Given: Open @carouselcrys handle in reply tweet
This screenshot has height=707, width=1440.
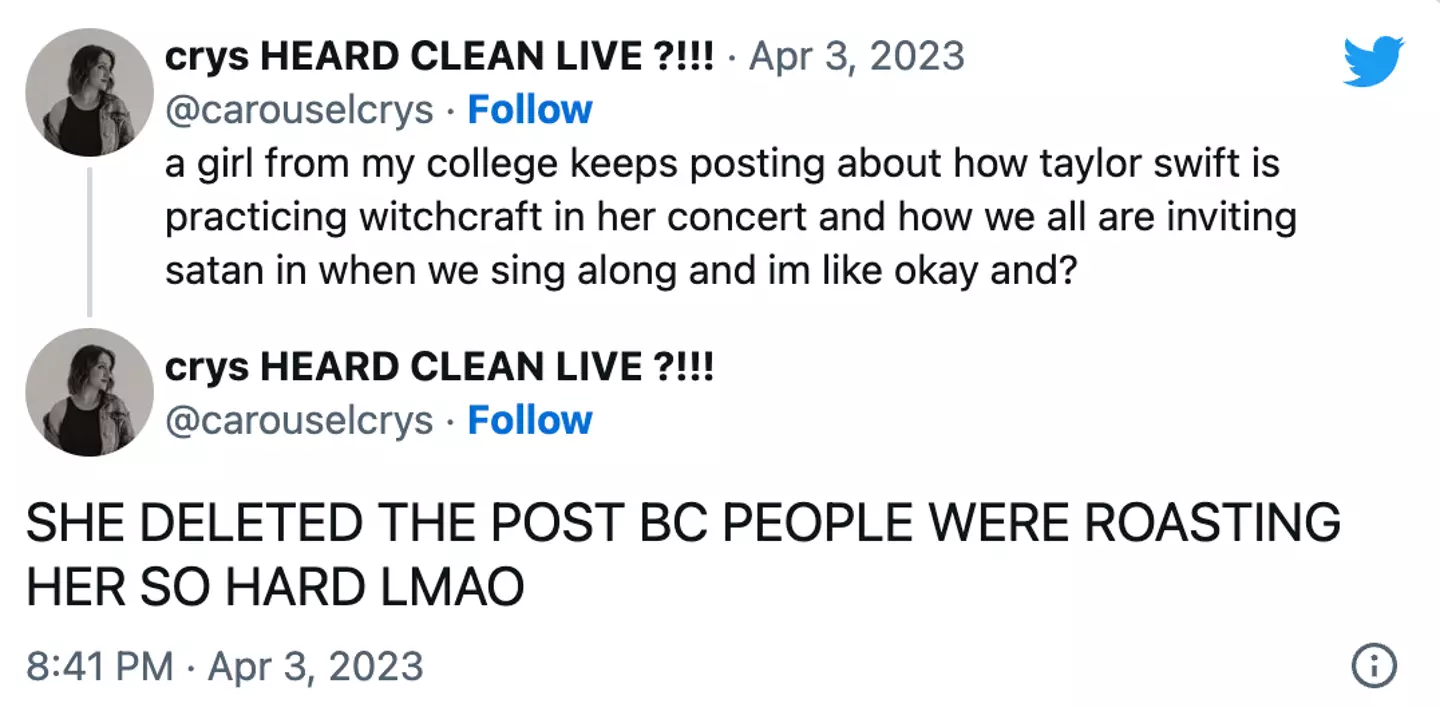Looking at the screenshot, I should [x=299, y=420].
